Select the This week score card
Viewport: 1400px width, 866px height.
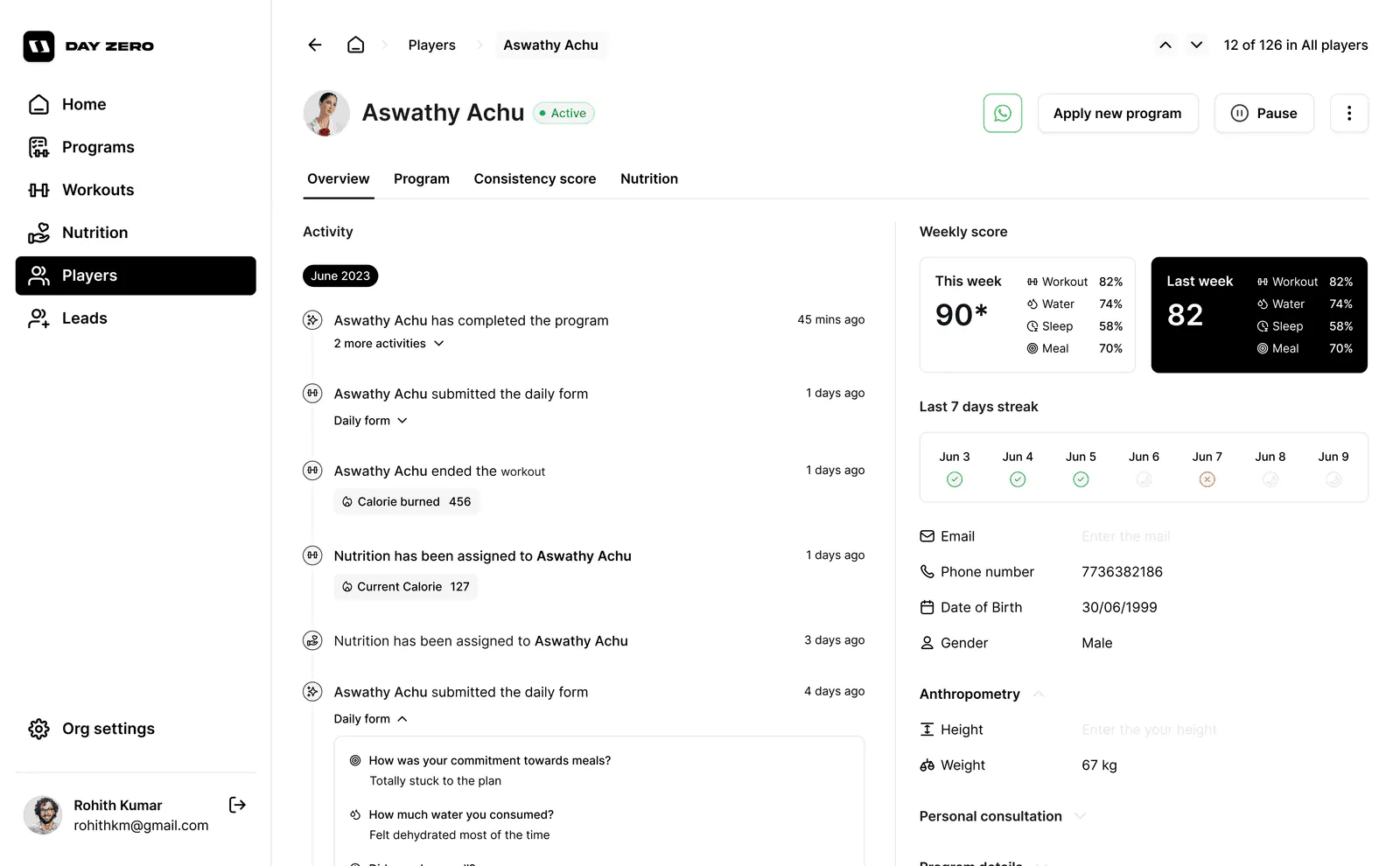1027,315
